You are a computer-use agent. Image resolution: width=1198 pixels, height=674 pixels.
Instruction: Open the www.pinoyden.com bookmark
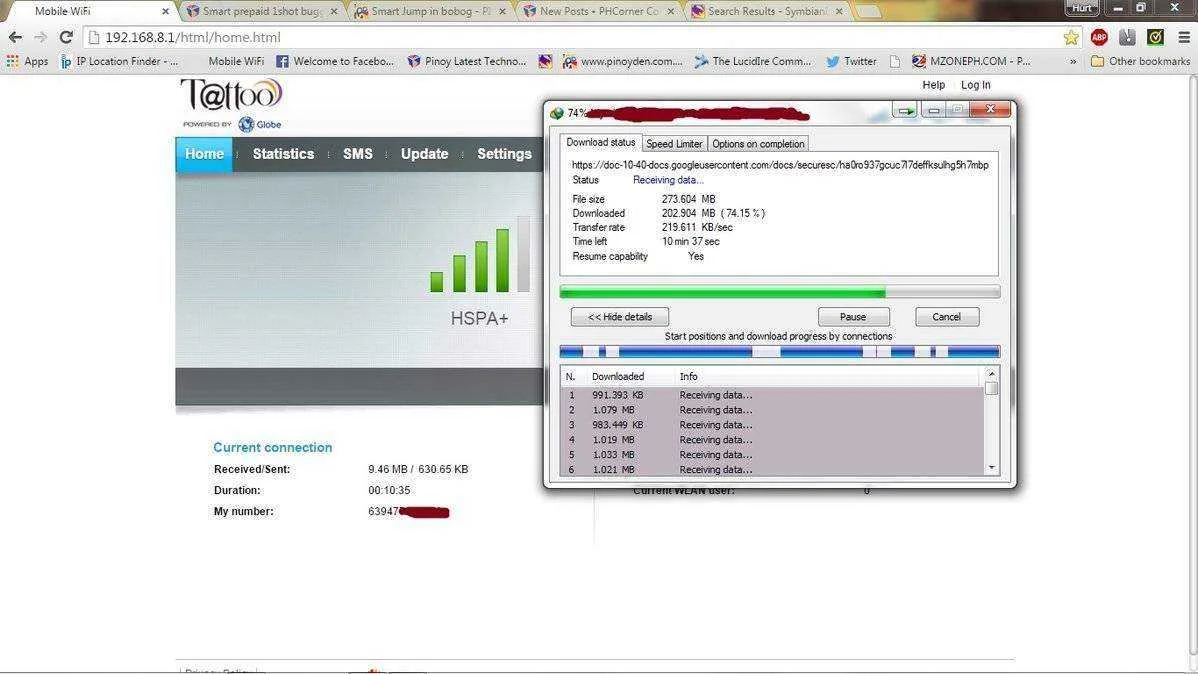tap(623, 61)
